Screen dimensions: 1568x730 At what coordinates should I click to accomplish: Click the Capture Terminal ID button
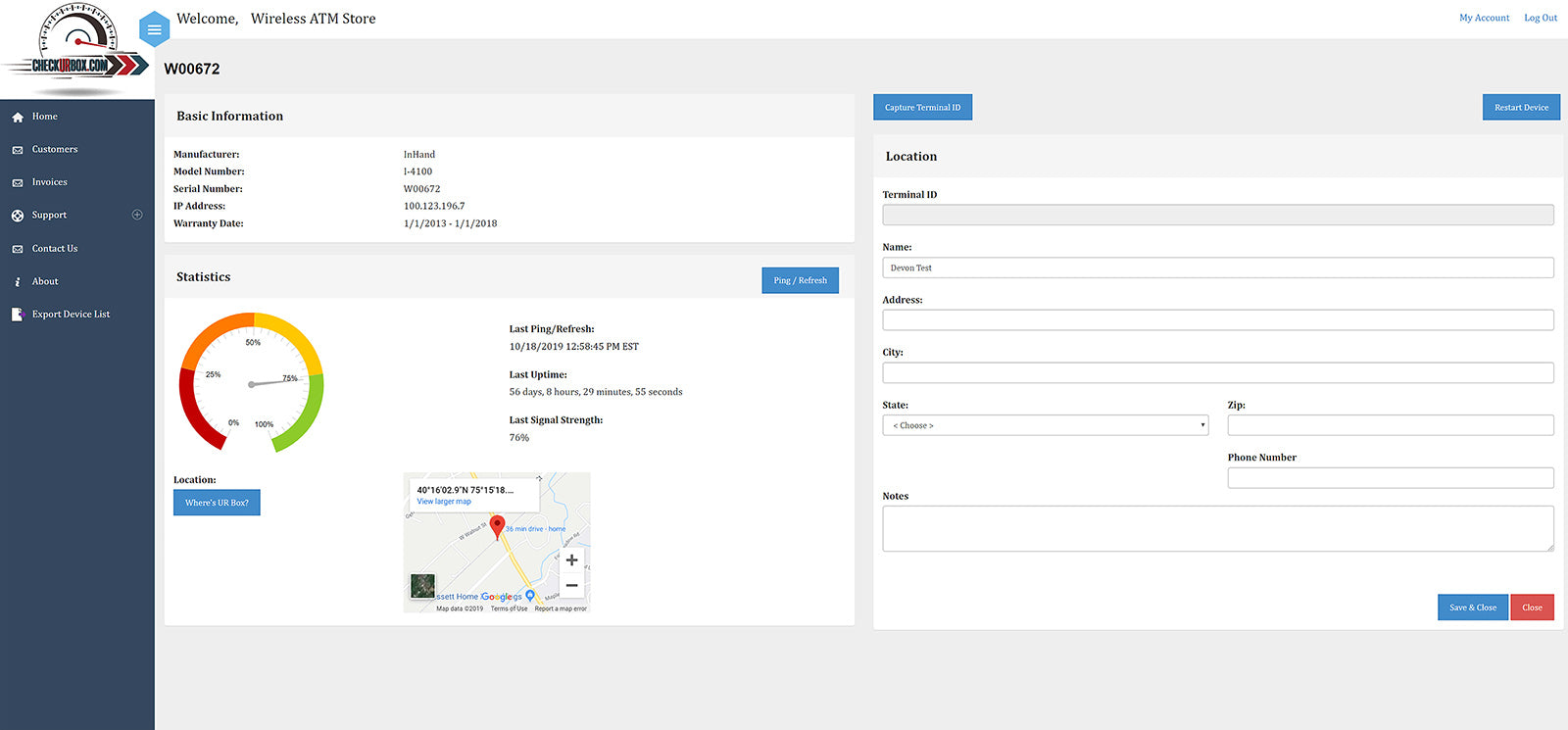[x=922, y=108]
